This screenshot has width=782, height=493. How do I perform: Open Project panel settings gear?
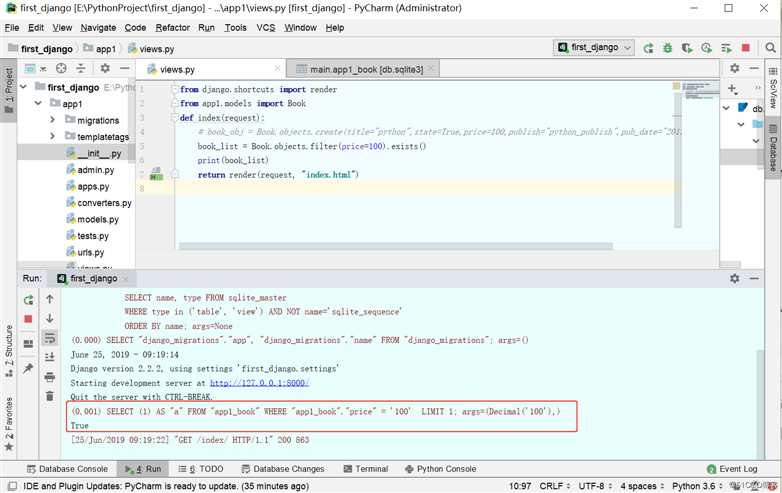pos(105,68)
